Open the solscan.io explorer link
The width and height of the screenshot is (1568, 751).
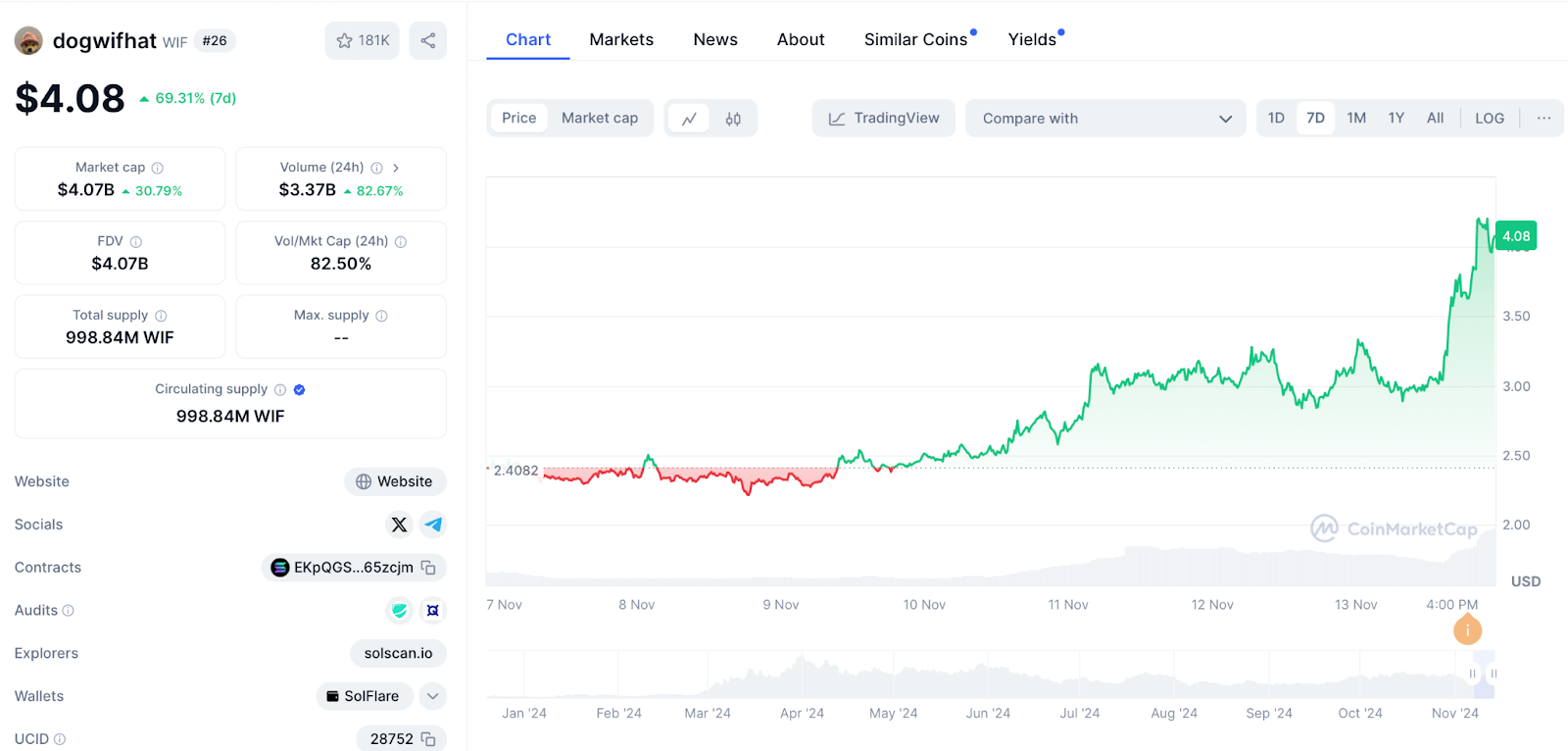pyautogui.click(x=399, y=653)
